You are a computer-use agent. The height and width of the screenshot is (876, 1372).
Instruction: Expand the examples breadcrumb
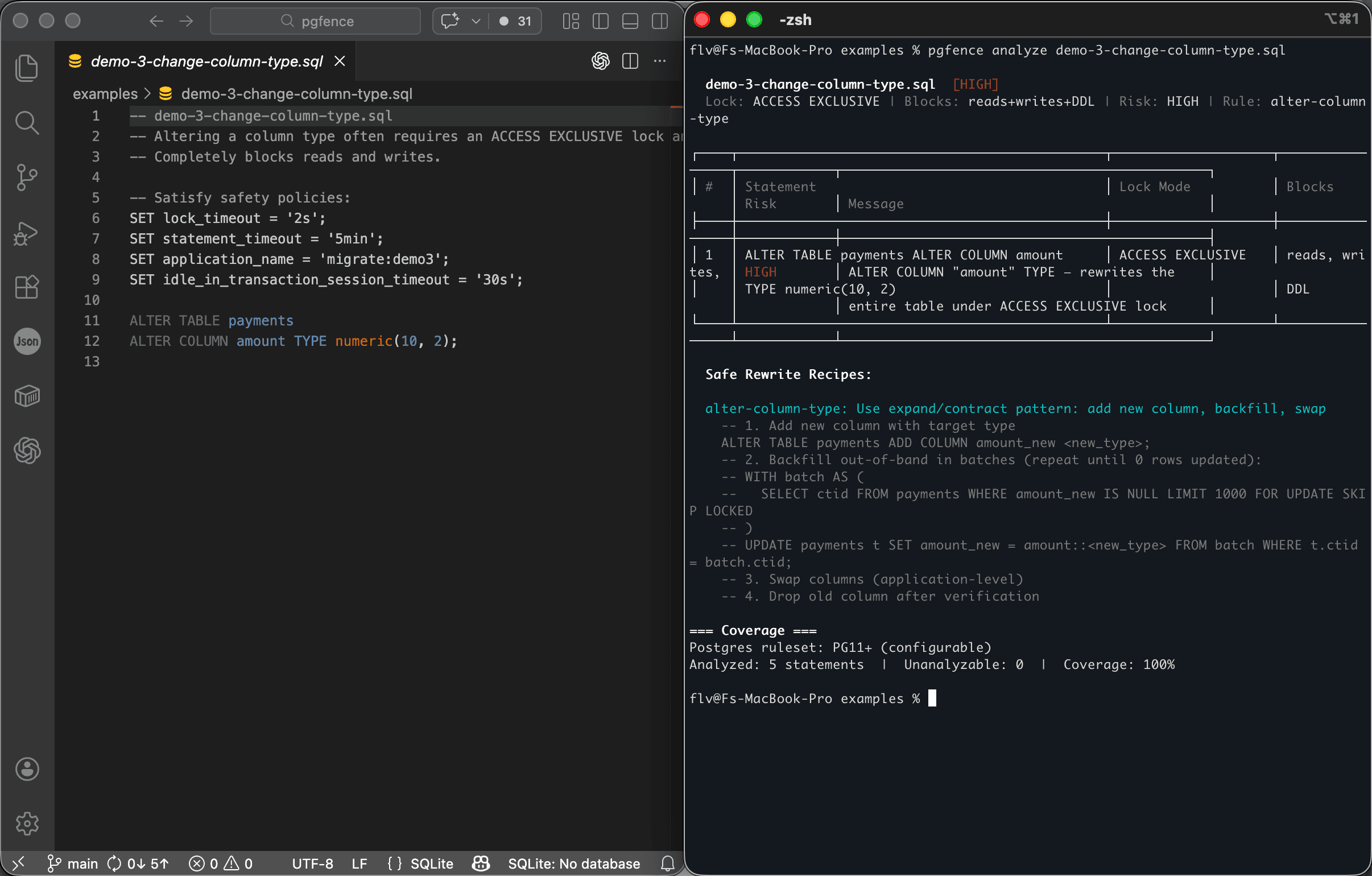[x=105, y=93]
